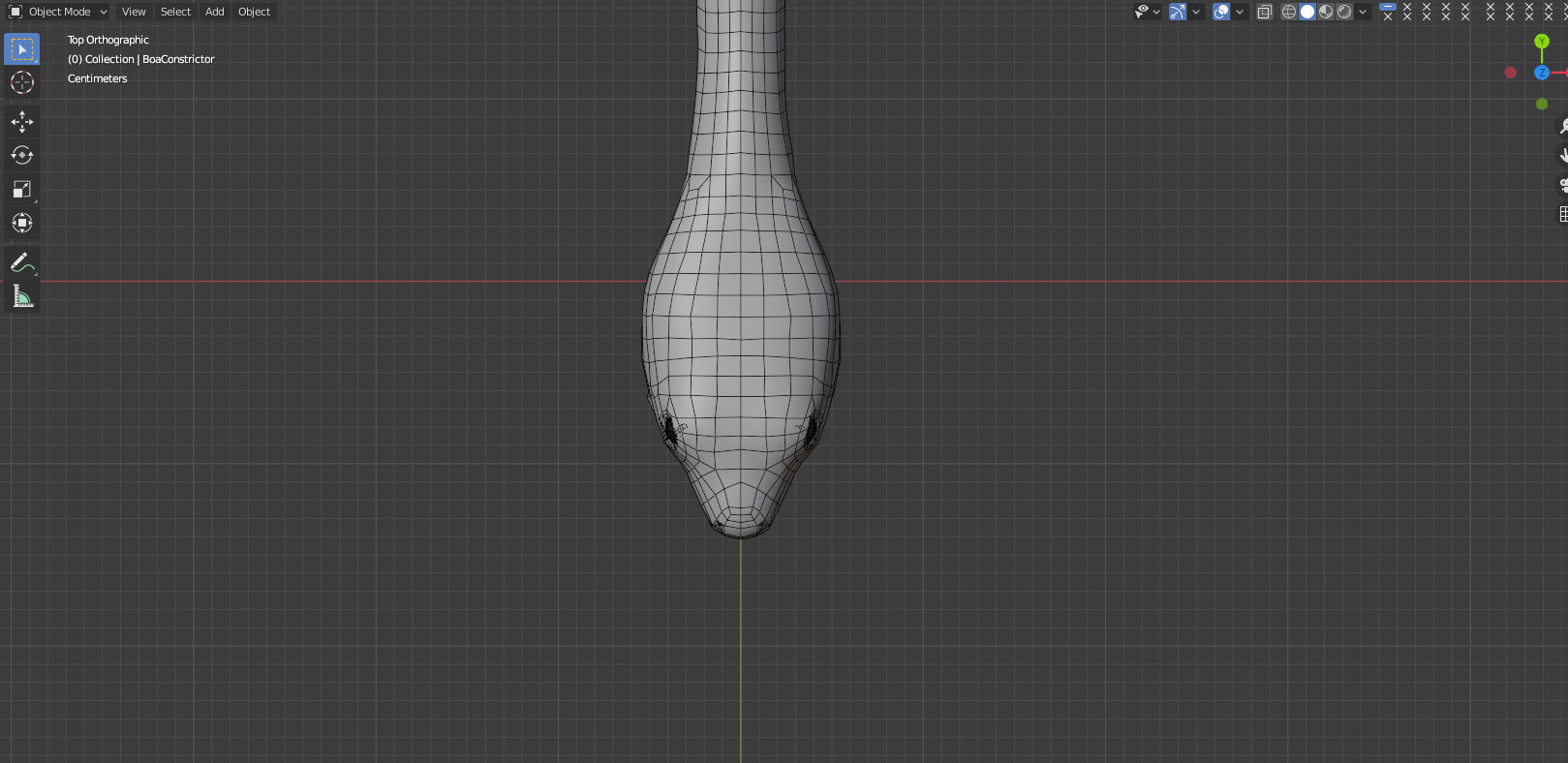Image resolution: width=1568 pixels, height=763 pixels.
Task: Toggle the camera view icon
Action: [1563, 184]
